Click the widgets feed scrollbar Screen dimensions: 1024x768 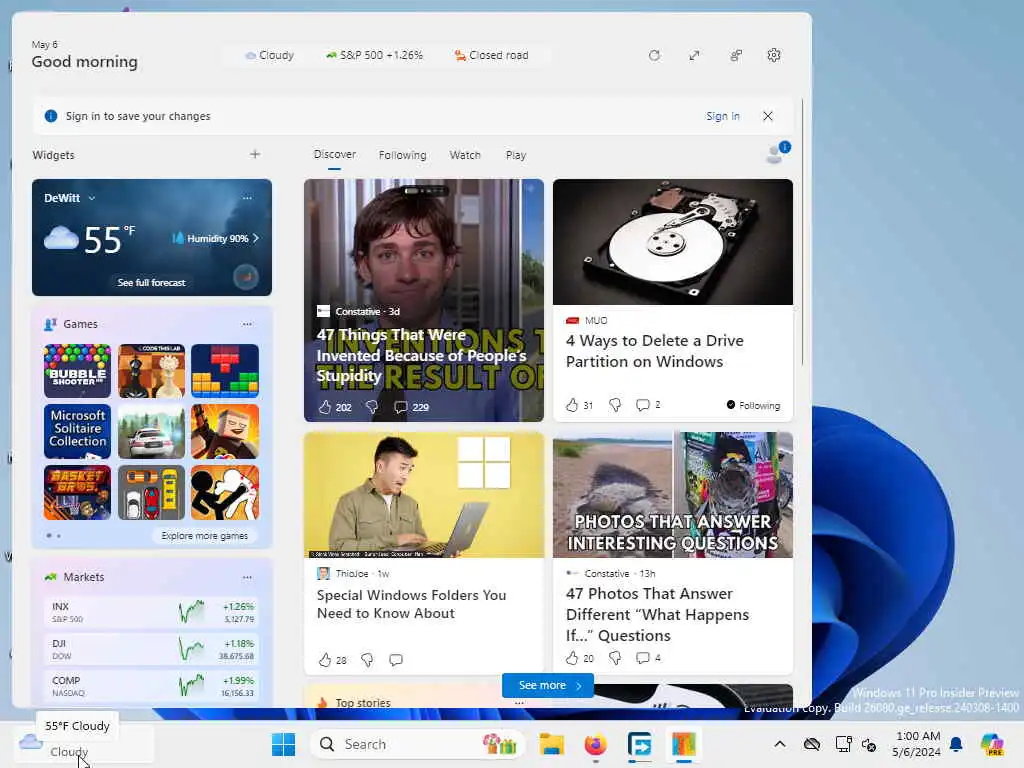tap(803, 233)
